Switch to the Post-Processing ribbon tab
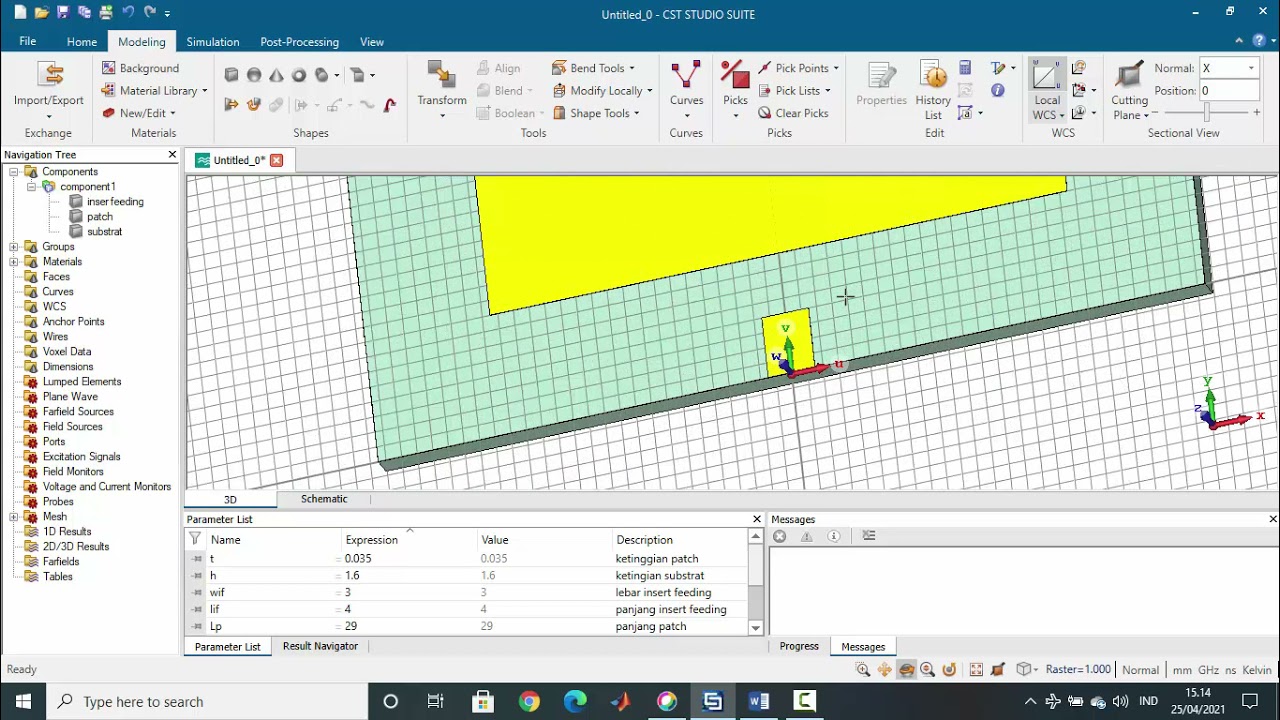The width and height of the screenshot is (1280, 720). pyautogui.click(x=299, y=42)
